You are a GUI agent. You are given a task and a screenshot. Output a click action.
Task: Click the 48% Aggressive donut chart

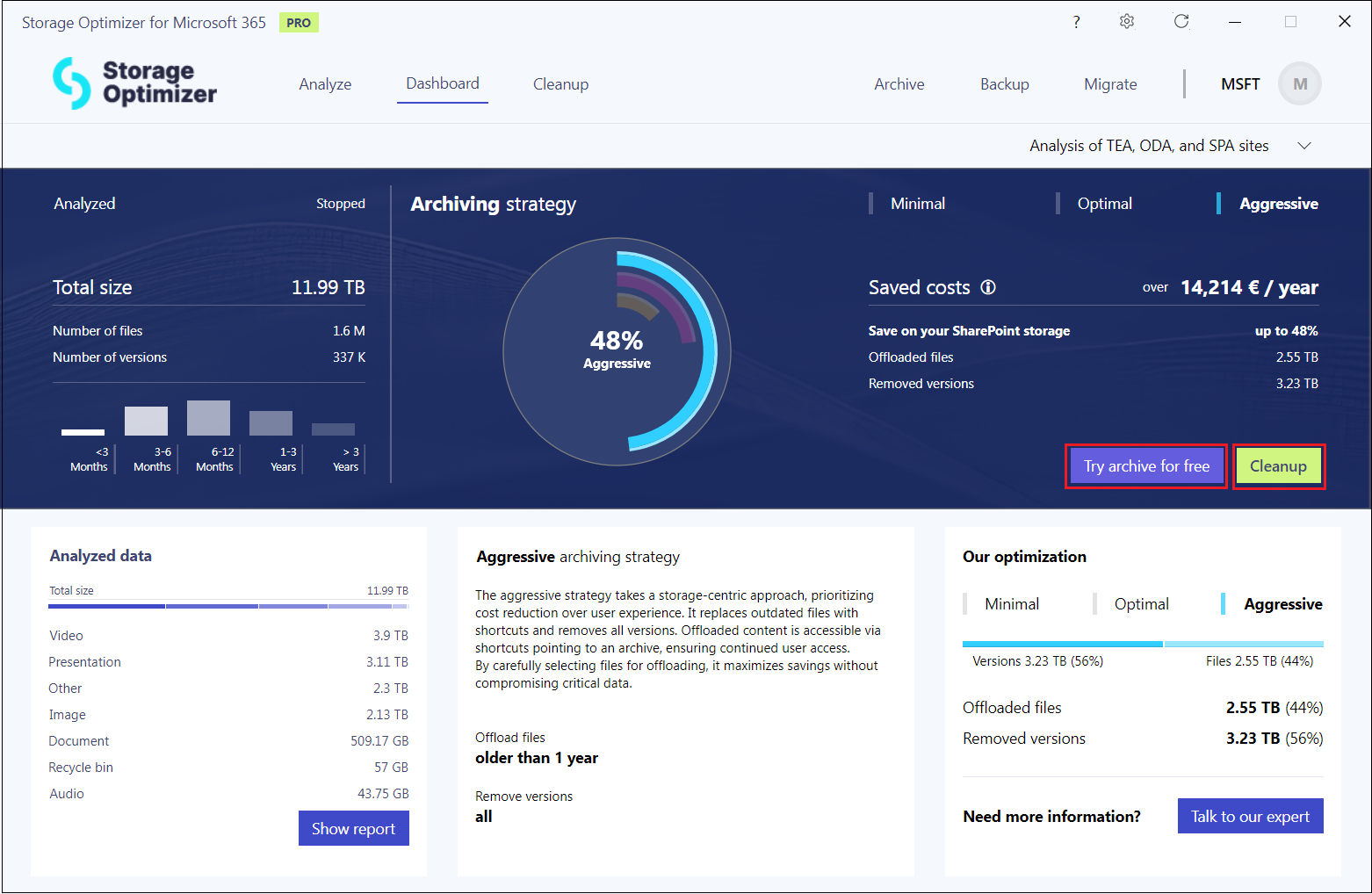point(617,351)
